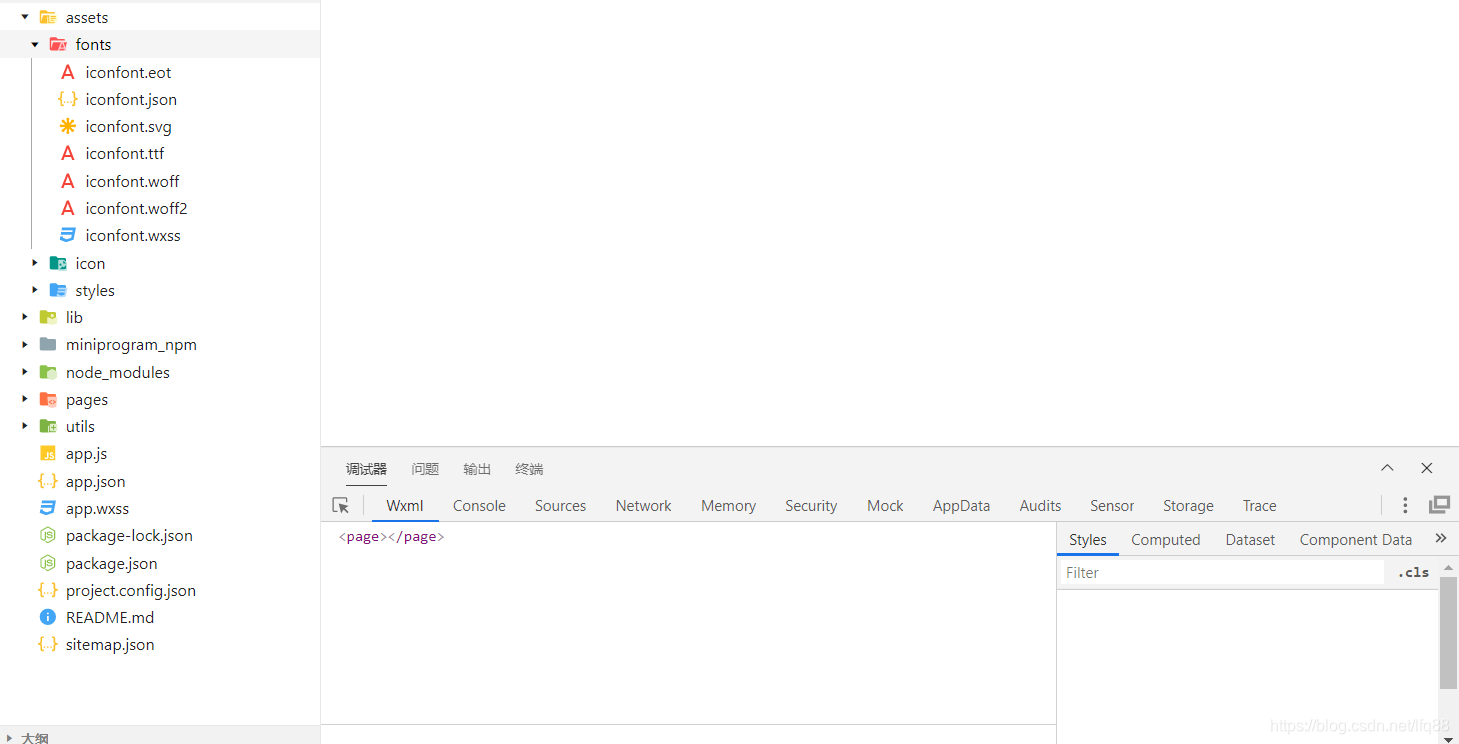Click the green node_modules folder icon
Screen dimensions: 1459x744
pyautogui.click(x=47, y=372)
